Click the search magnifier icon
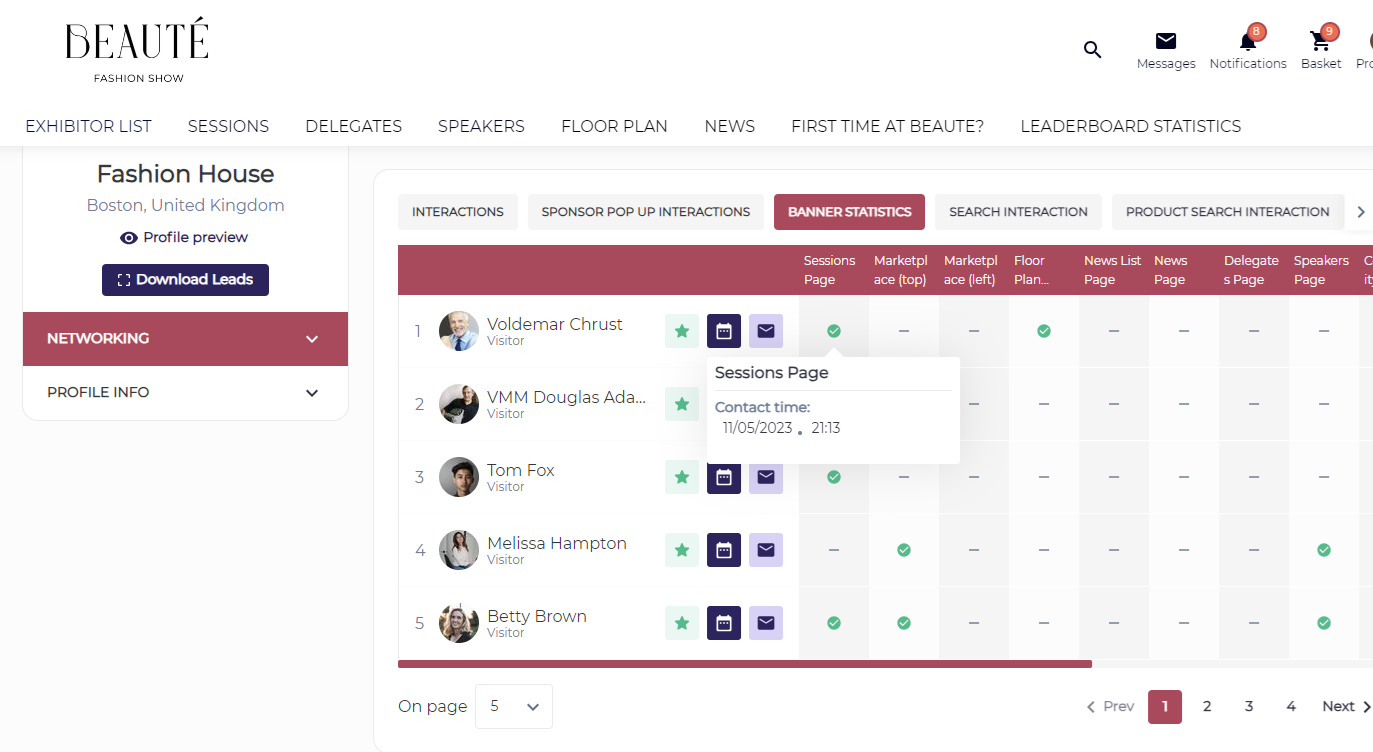Viewport: 1373px width, 752px height. coord(1092,49)
